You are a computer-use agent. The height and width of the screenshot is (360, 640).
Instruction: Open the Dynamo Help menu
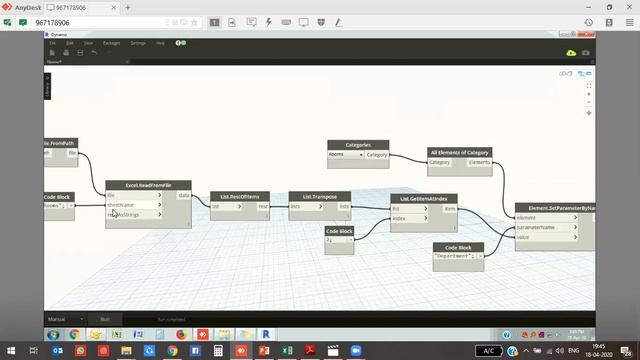click(x=160, y=43)
